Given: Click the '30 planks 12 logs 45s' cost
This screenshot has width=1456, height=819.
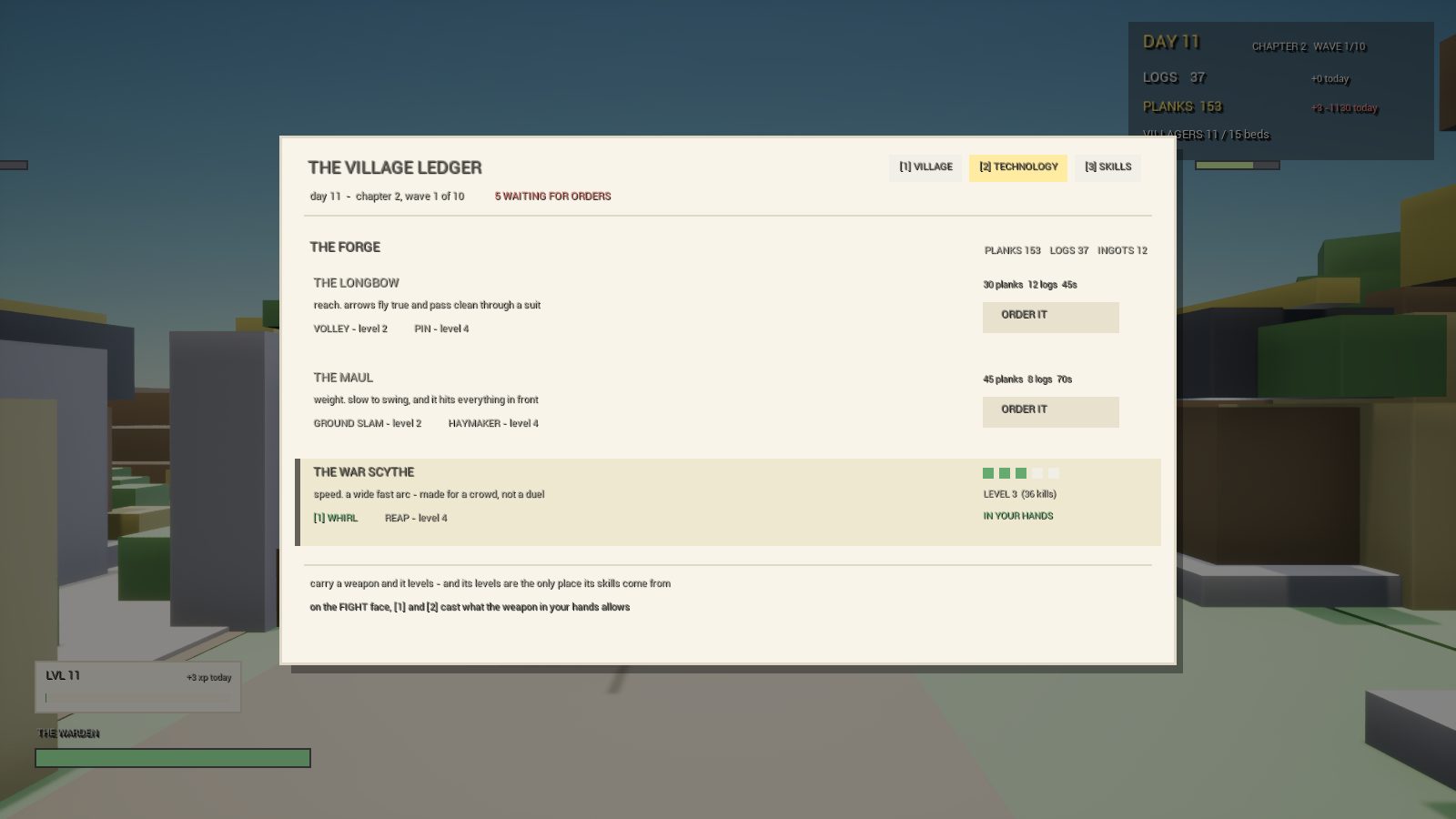Looking at the screenshot, I should tap(1030, 285).
